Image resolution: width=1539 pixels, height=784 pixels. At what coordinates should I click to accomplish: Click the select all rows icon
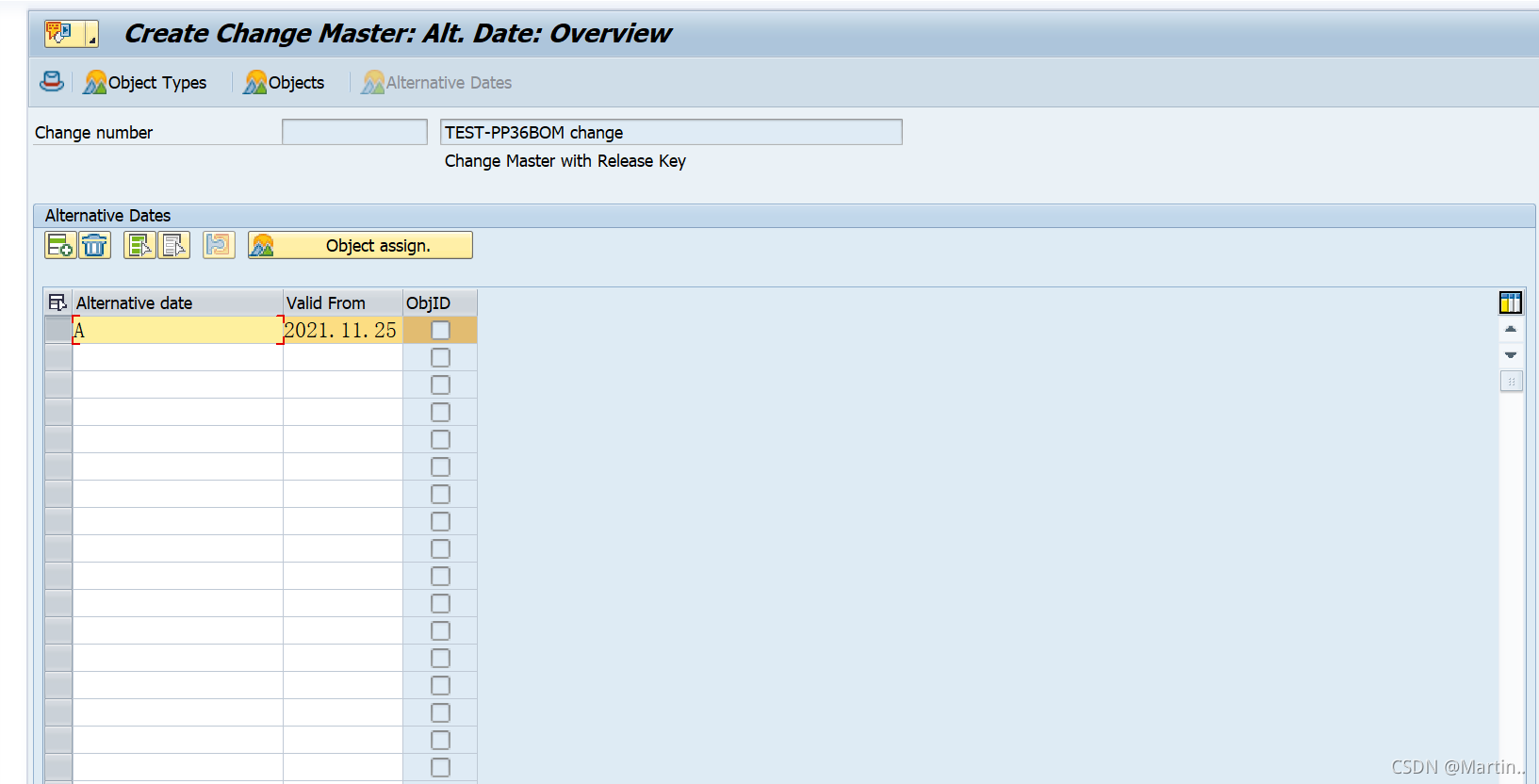[x=139, y=245]
